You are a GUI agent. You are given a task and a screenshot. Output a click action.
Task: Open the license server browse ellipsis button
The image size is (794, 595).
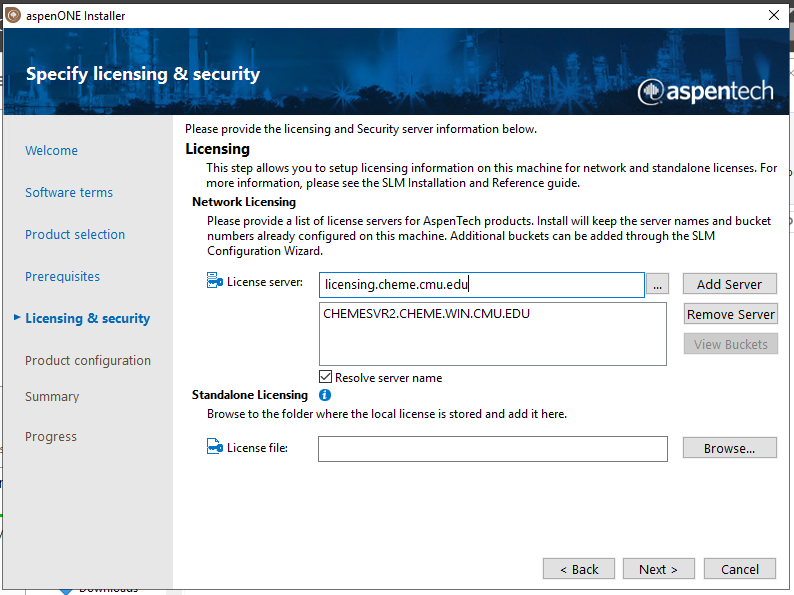657,284
